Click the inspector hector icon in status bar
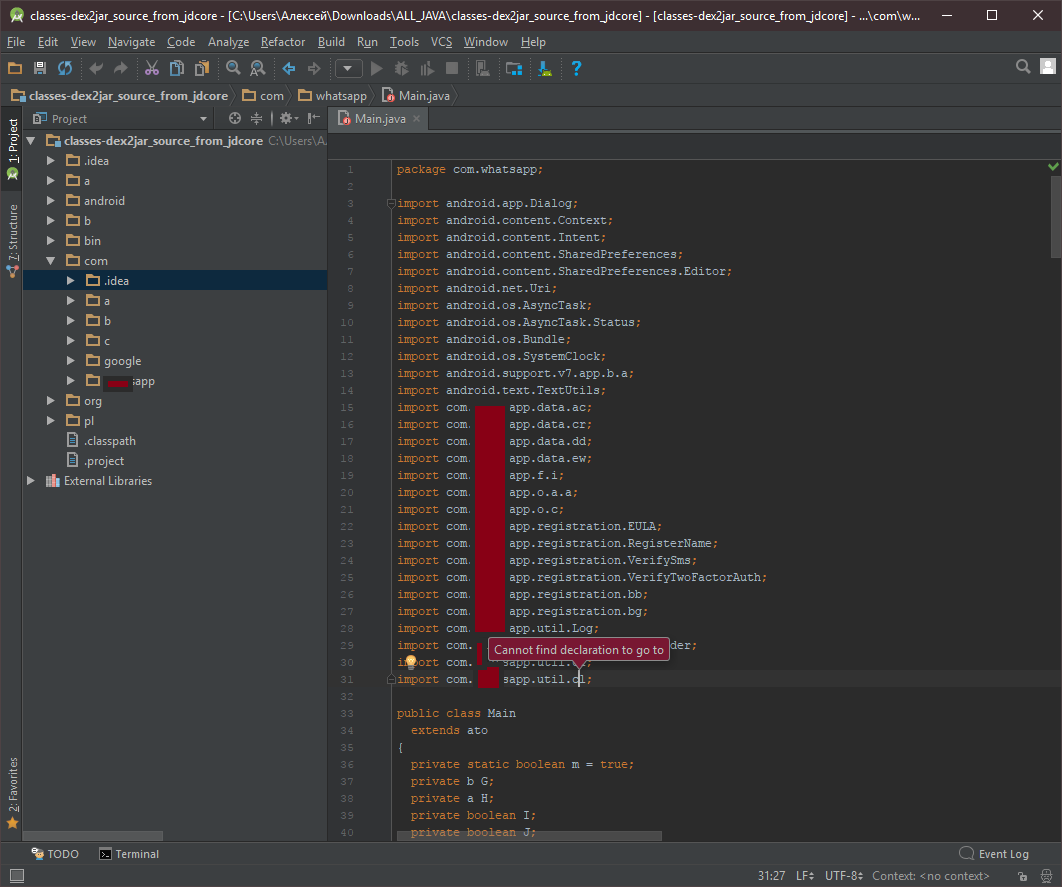Screen dimensions: 1062x887 [1046, 876]
